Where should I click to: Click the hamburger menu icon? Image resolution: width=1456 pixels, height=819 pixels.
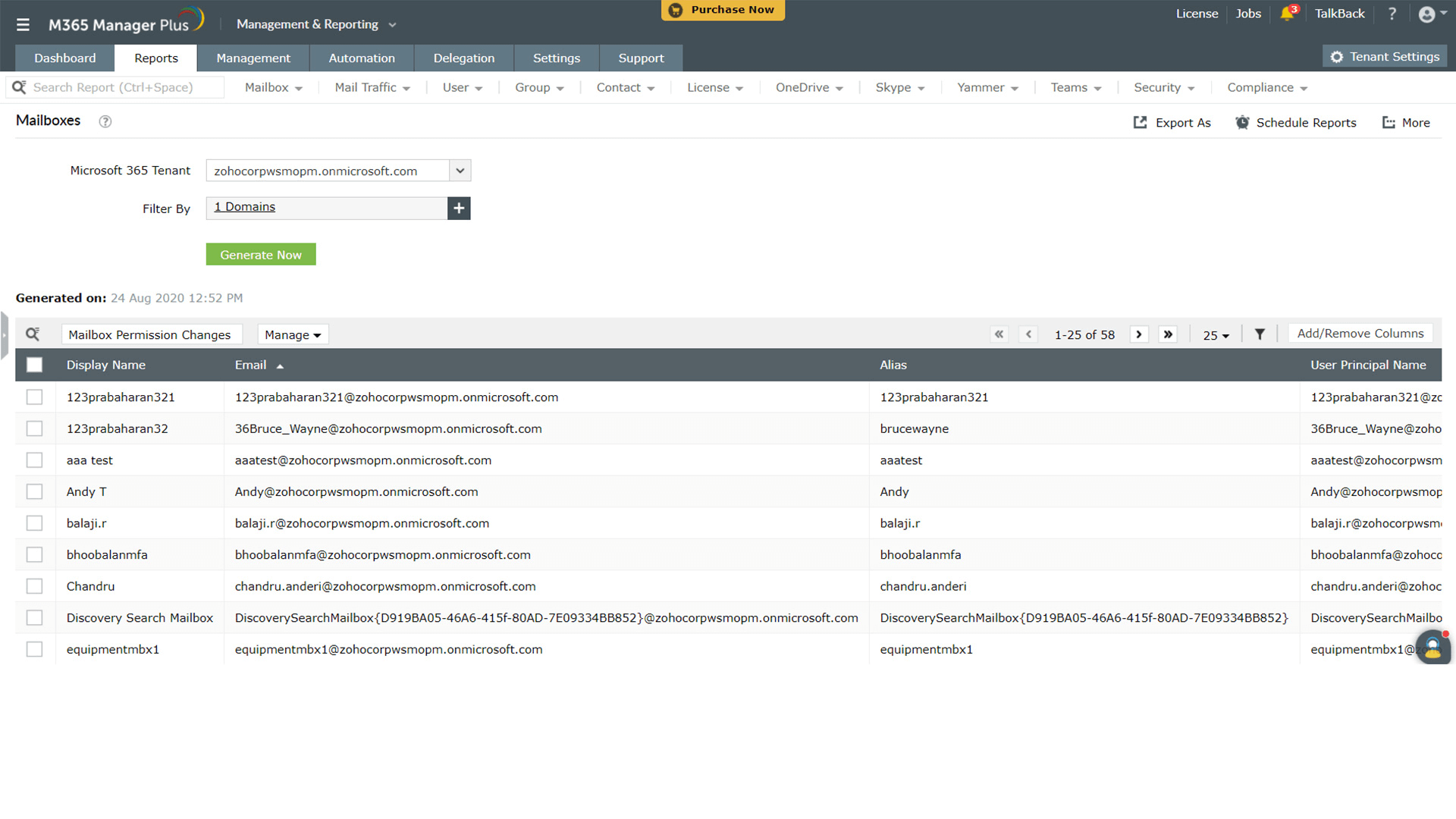point(23,24)
